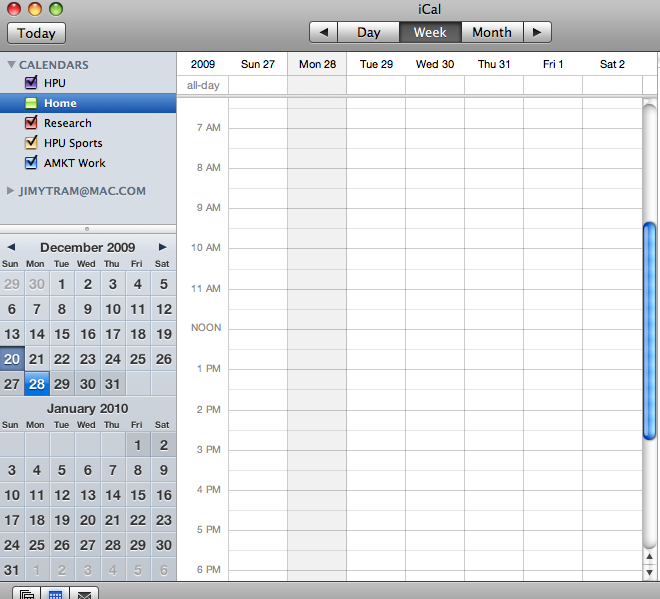Go to previous week using left arrow
The image size is (660, 599).
[323, 32]
